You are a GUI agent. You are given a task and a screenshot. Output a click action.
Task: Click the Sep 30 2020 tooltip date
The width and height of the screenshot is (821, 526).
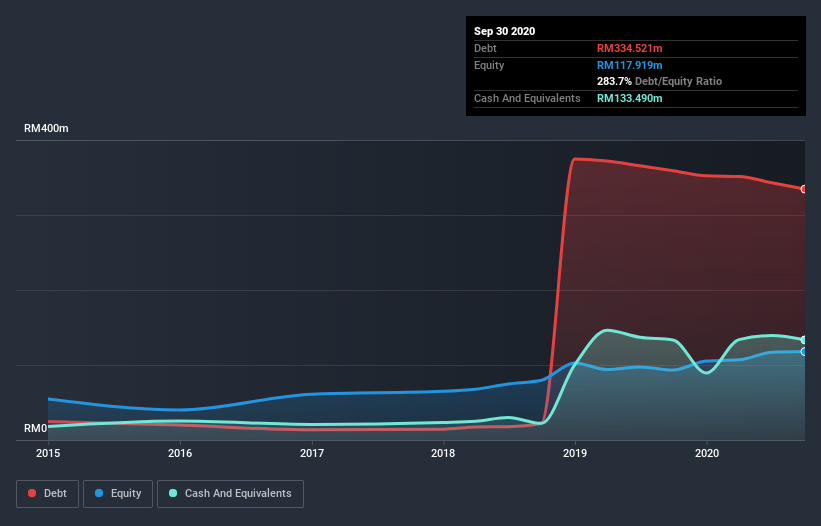pyautogui.click(x=505, y=31)
